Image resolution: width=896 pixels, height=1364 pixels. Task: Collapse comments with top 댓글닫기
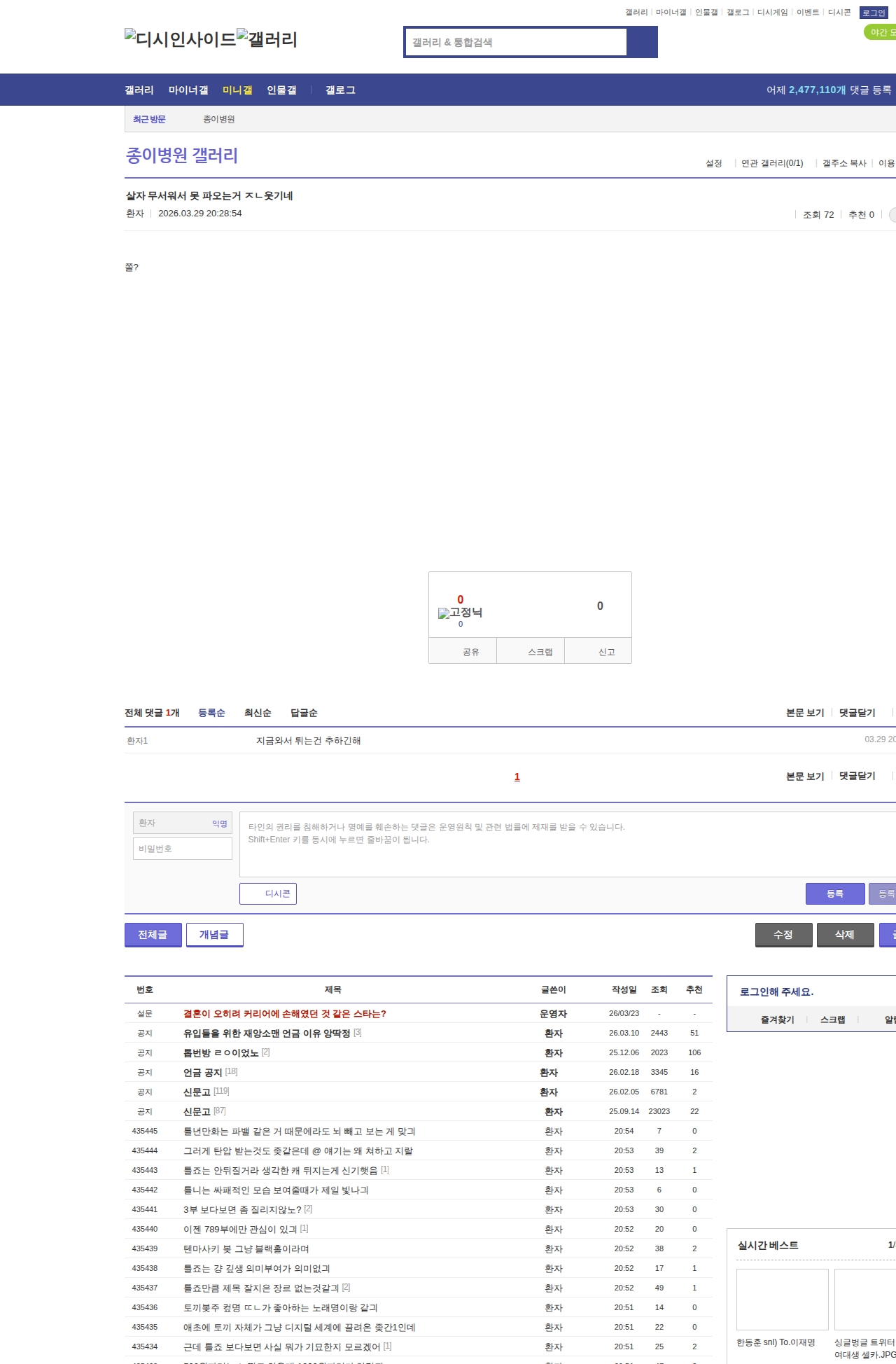857,713
